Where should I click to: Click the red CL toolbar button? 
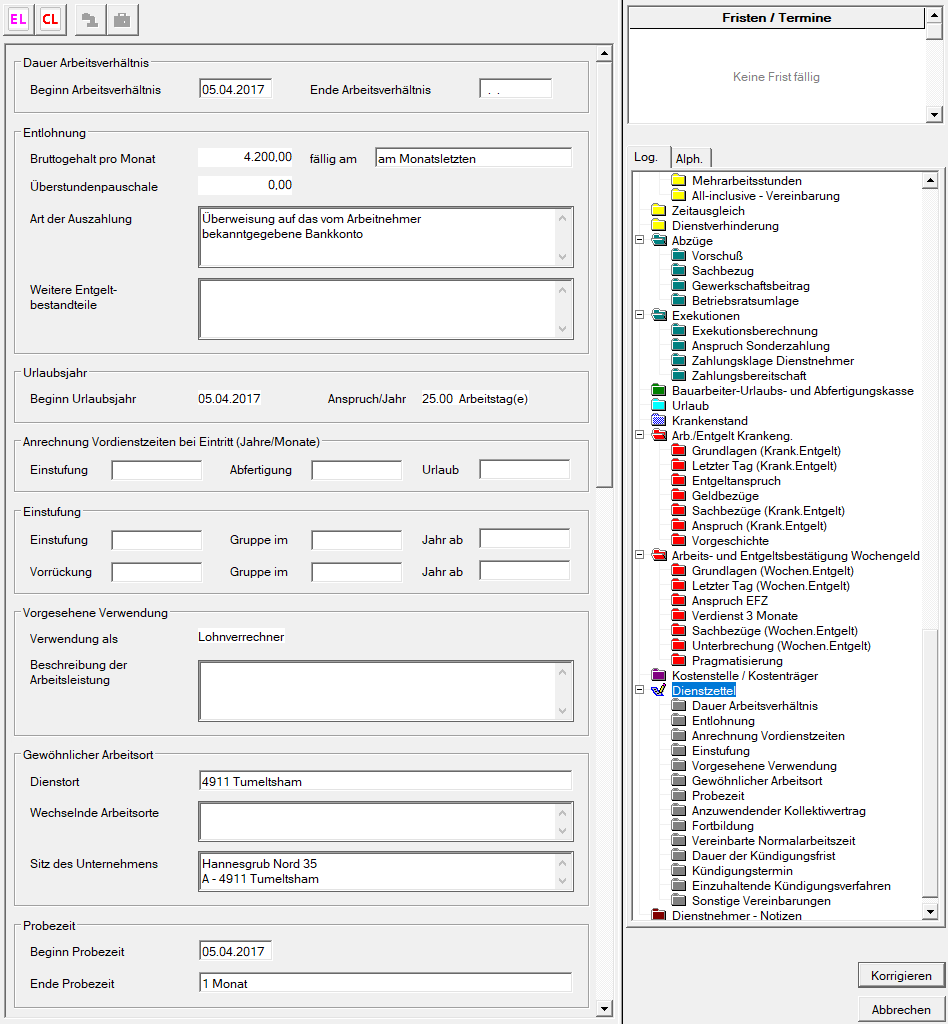click(x=50, y=19)
